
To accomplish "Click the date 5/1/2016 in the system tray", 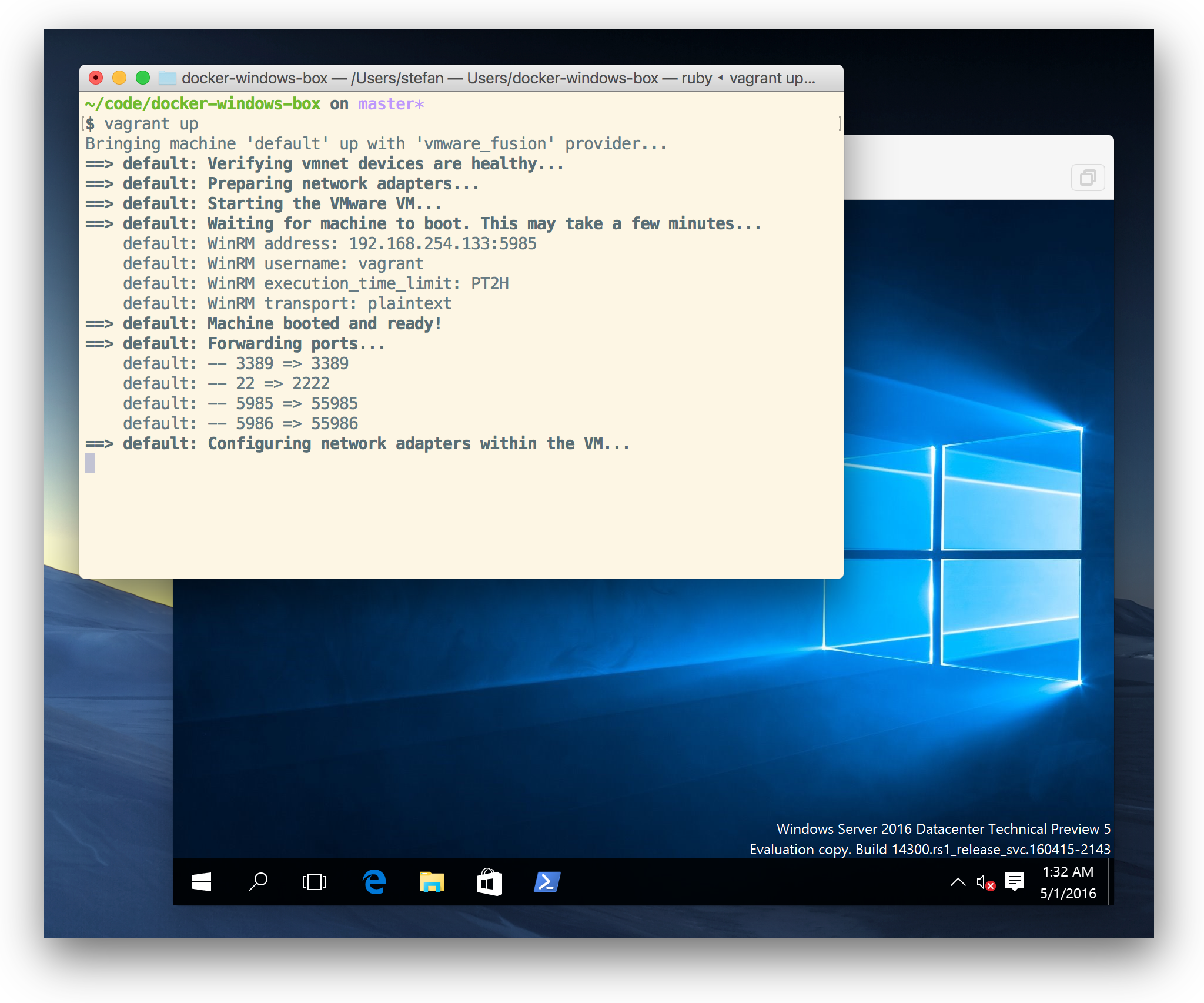I will point(1068,894).
